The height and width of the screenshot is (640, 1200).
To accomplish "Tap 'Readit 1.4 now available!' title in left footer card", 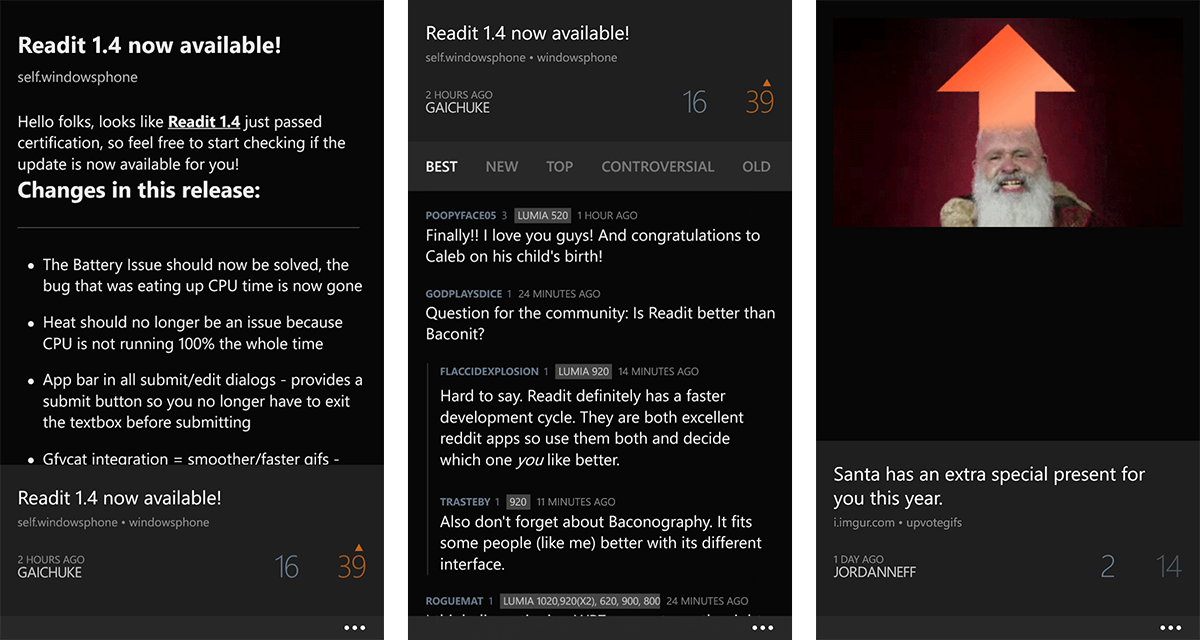I will [119, 497].
